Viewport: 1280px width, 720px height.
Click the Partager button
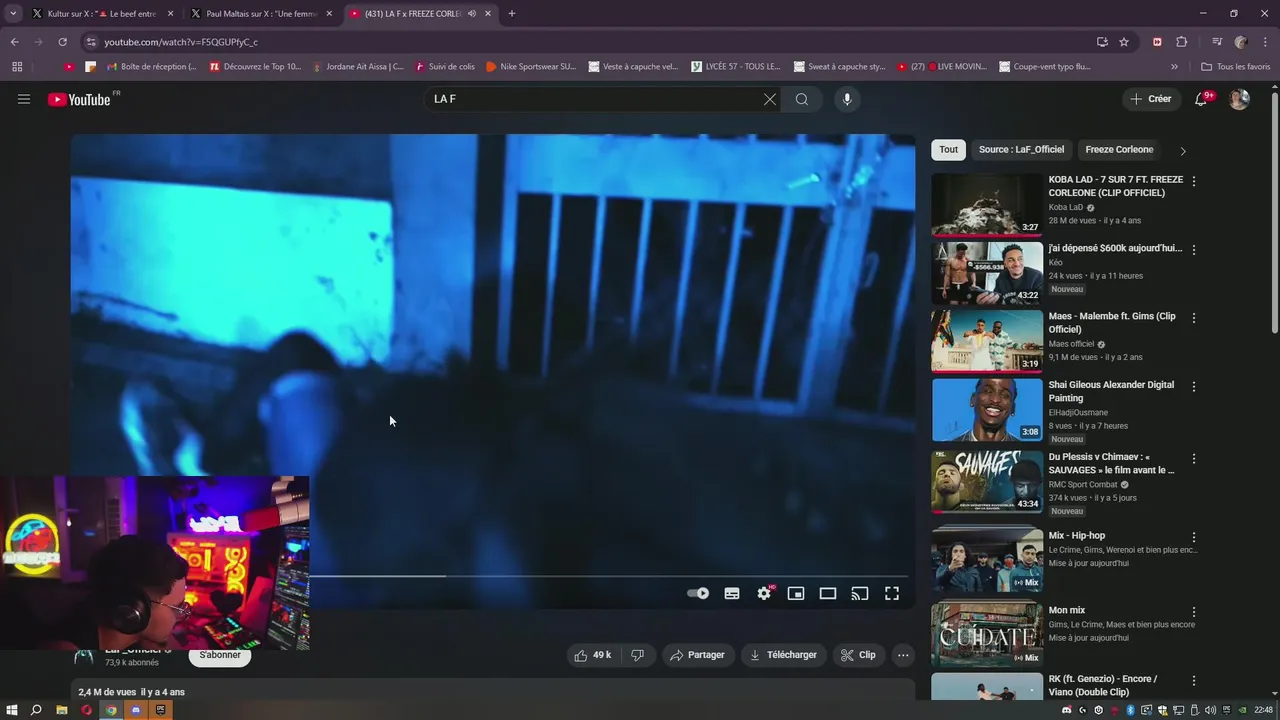697,655
